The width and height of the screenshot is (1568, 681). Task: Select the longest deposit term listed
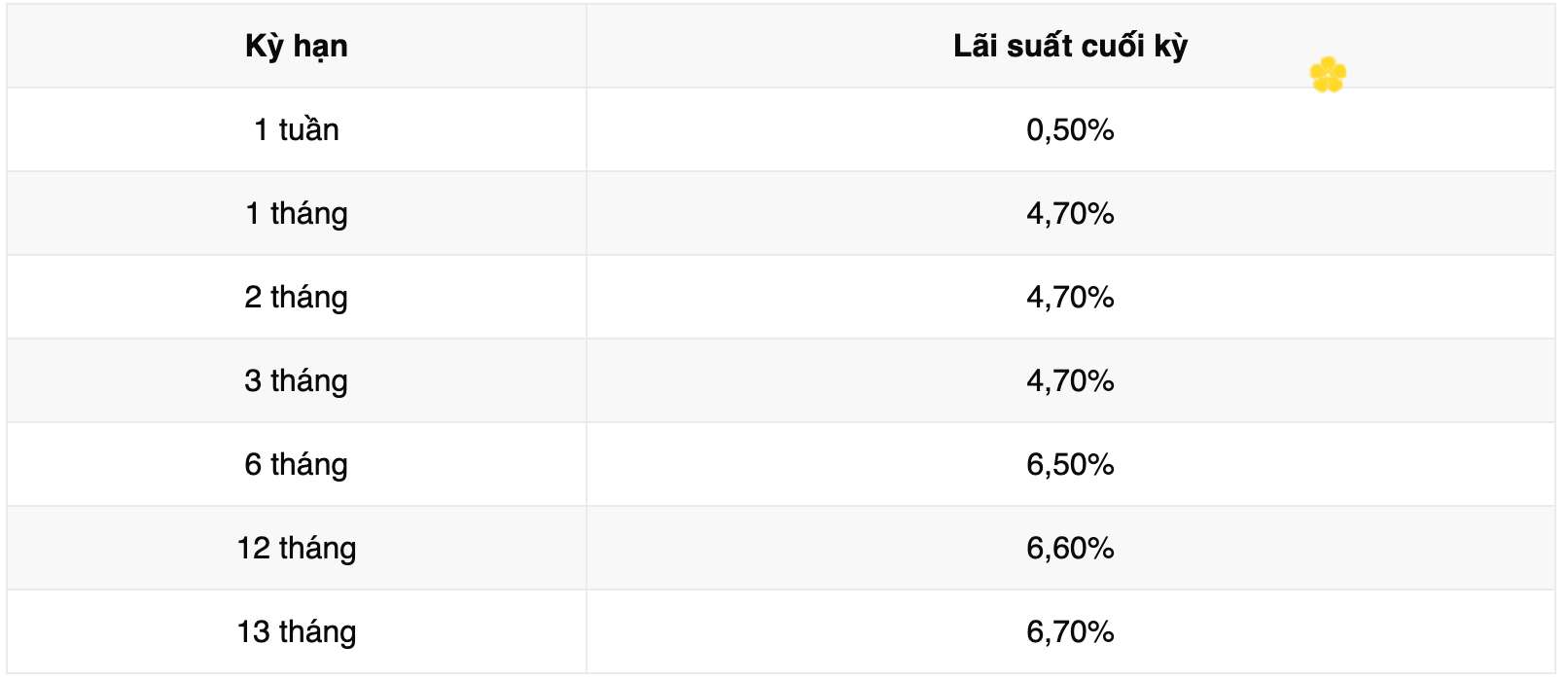[297, 632]
